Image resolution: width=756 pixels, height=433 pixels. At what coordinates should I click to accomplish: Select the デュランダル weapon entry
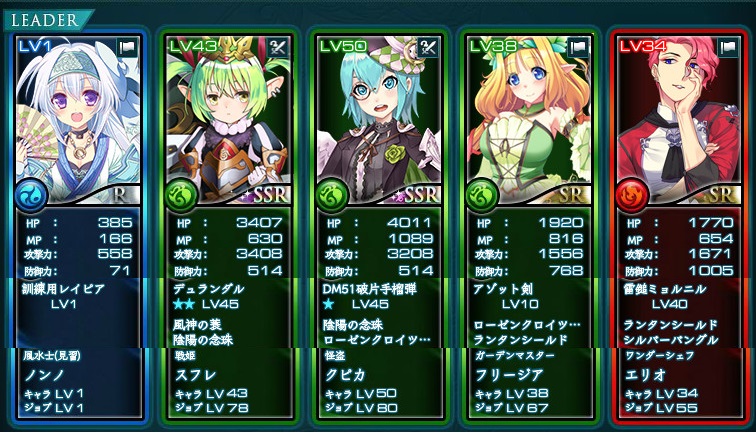coord(208,289)
